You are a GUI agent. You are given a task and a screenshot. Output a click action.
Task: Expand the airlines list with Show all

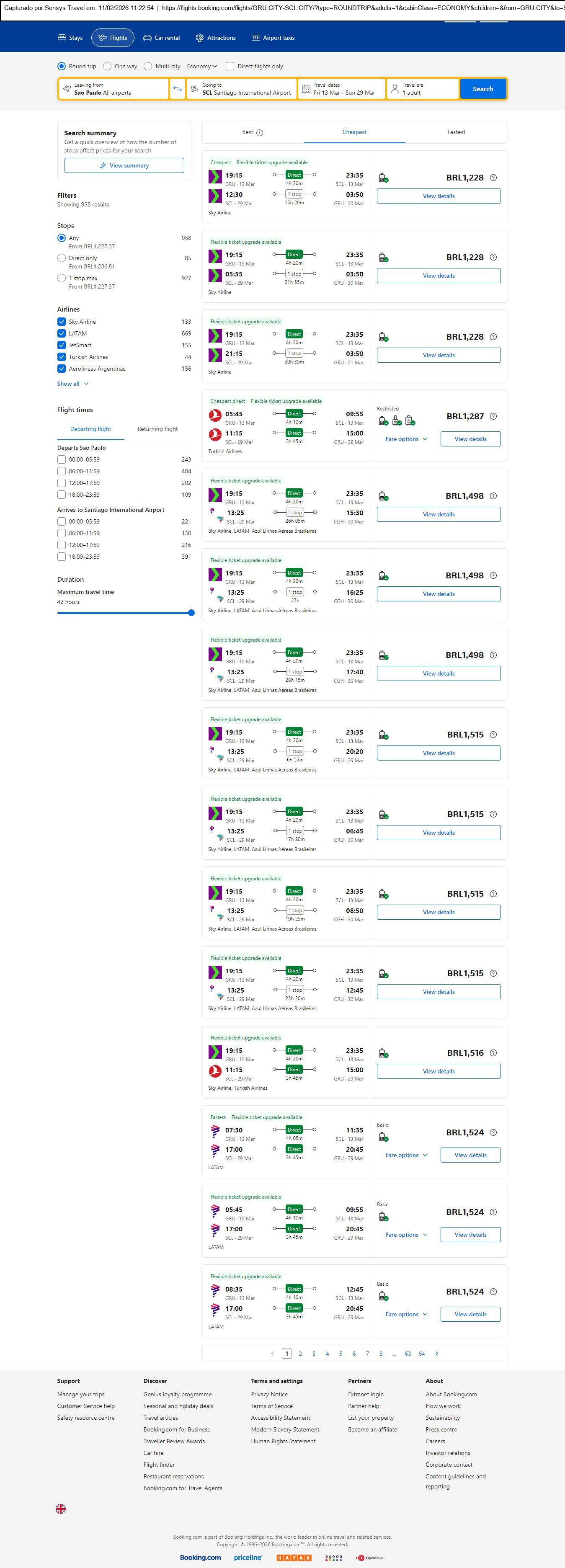[x=73, y=384]
